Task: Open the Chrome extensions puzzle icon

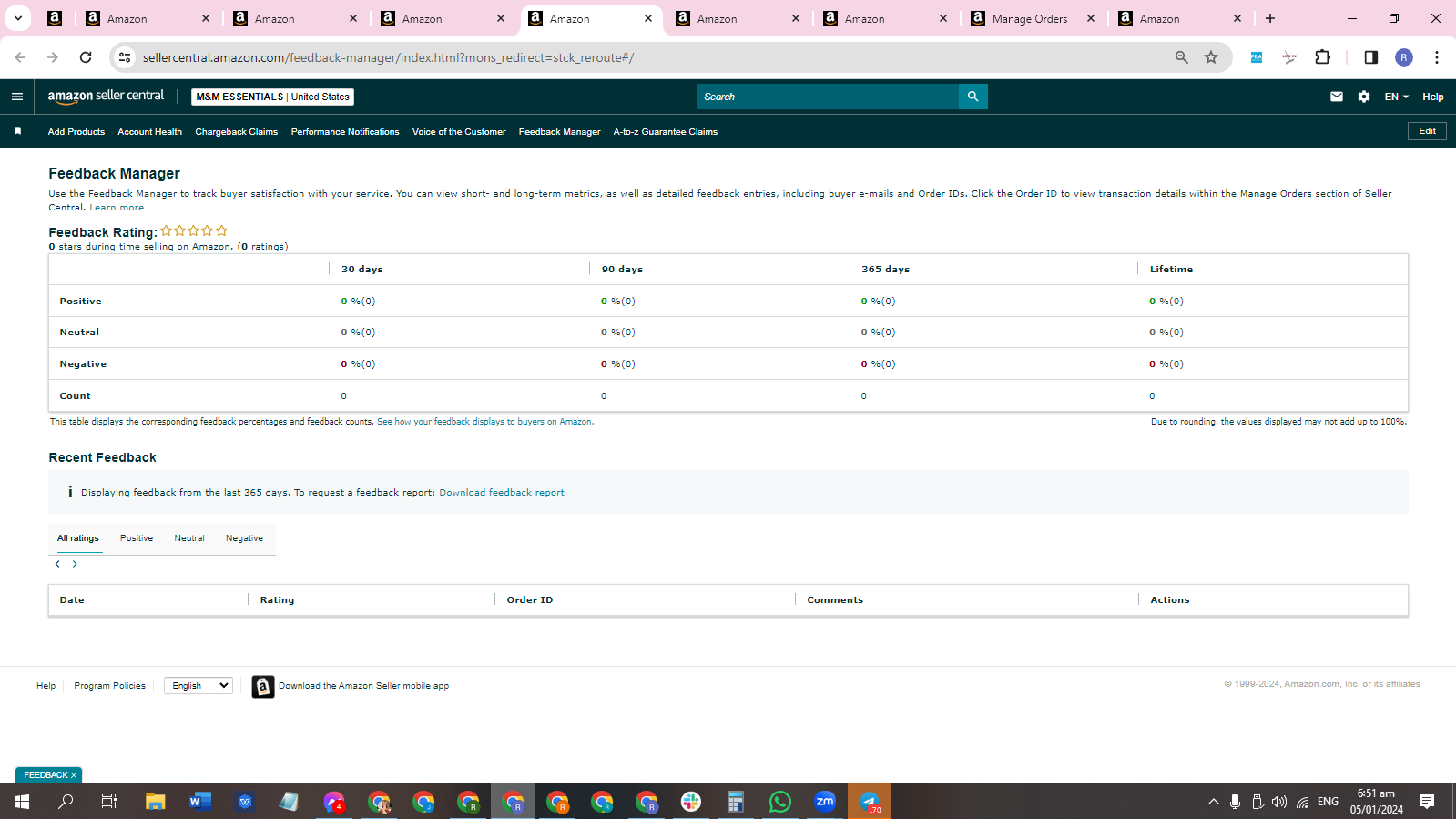Action: pos(1323,57)
